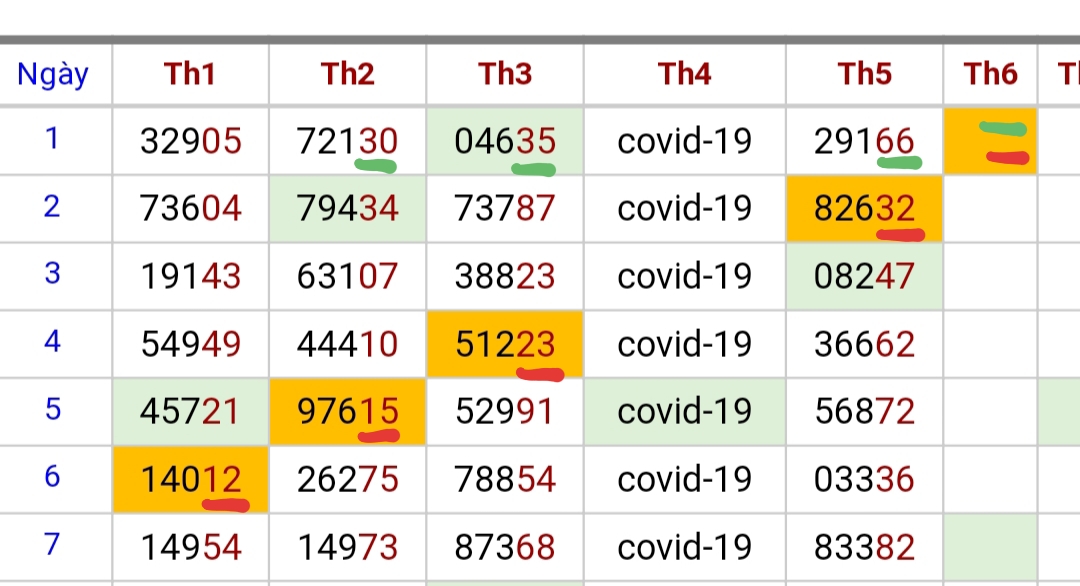Click the Th6 column header
Screen dimensions: 1080x586
pos(990,74)
